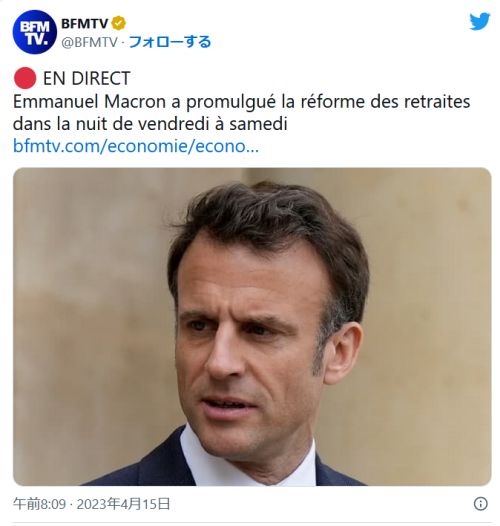This screenshot has width=500, height=526.
Task: Click the name Emmanuel Macron in tweet text
Action: [90, 102]
